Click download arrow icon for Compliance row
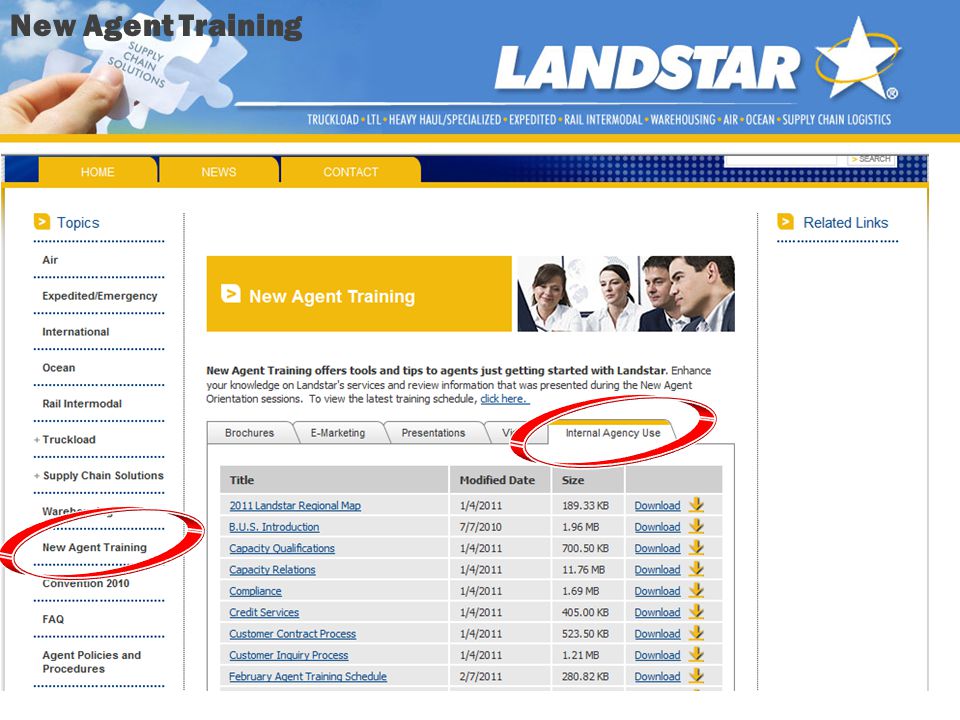960x720 pixels. tap(696, 591)
